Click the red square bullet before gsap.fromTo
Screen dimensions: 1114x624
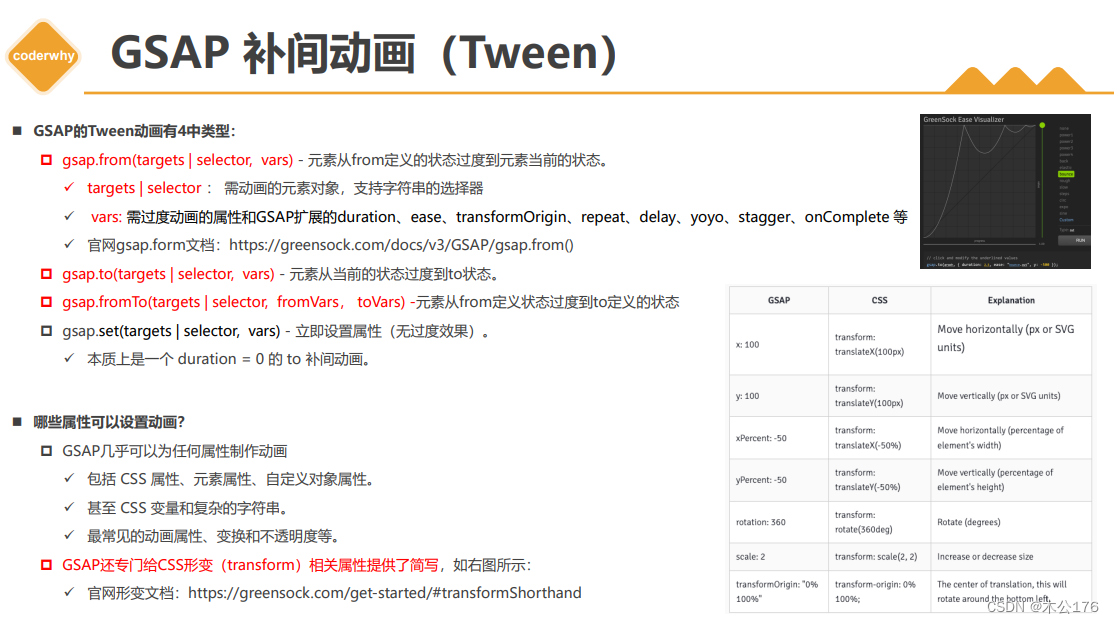[47, 302]
